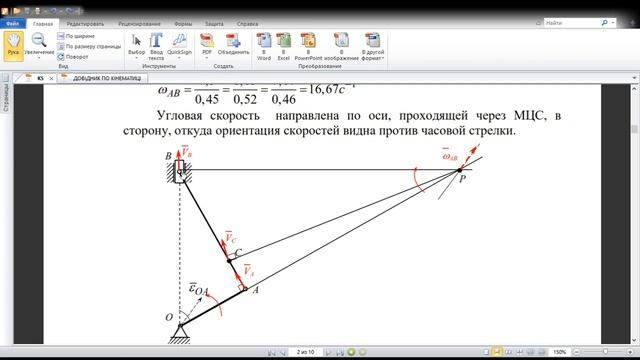Click the Найти search field
Screen dimensions: 640x360
point(571,23)
